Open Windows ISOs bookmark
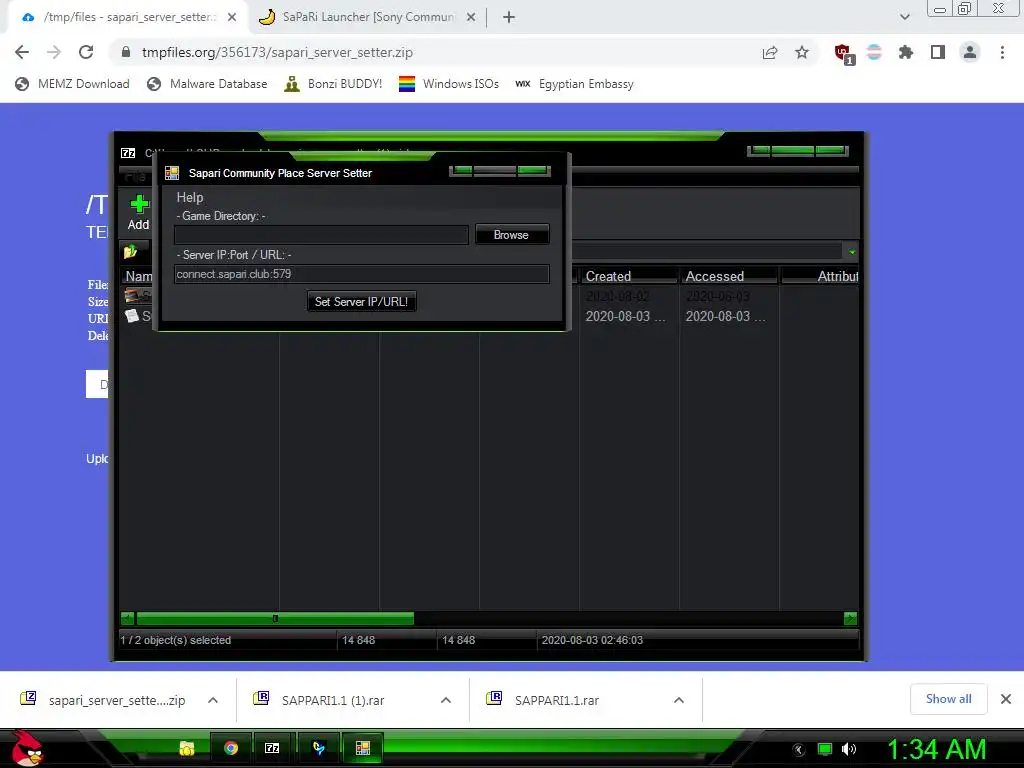The height and width of the screenshot is (768, 1024). tap(449, 84)
